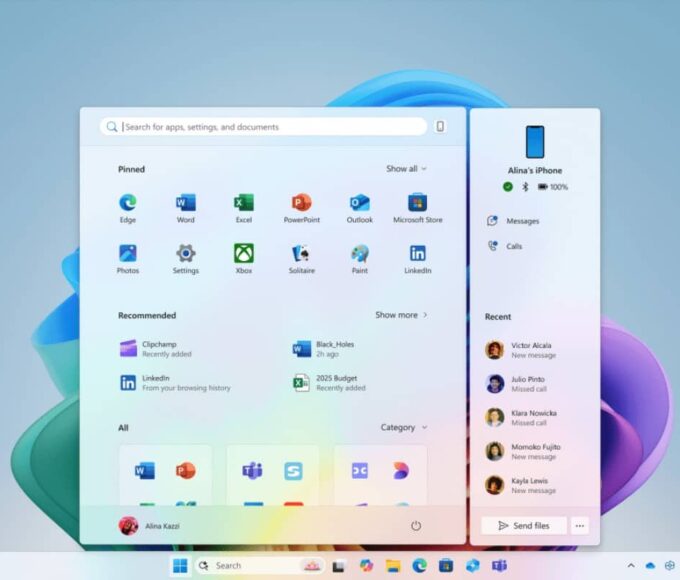Click the Send files button
Viewport: 680px width, 580px height.
(x=524, y=526)
